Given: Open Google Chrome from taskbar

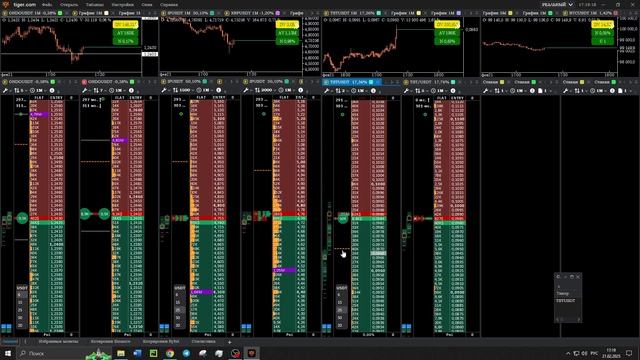Looking at the screenshot, I should [170, 353].
